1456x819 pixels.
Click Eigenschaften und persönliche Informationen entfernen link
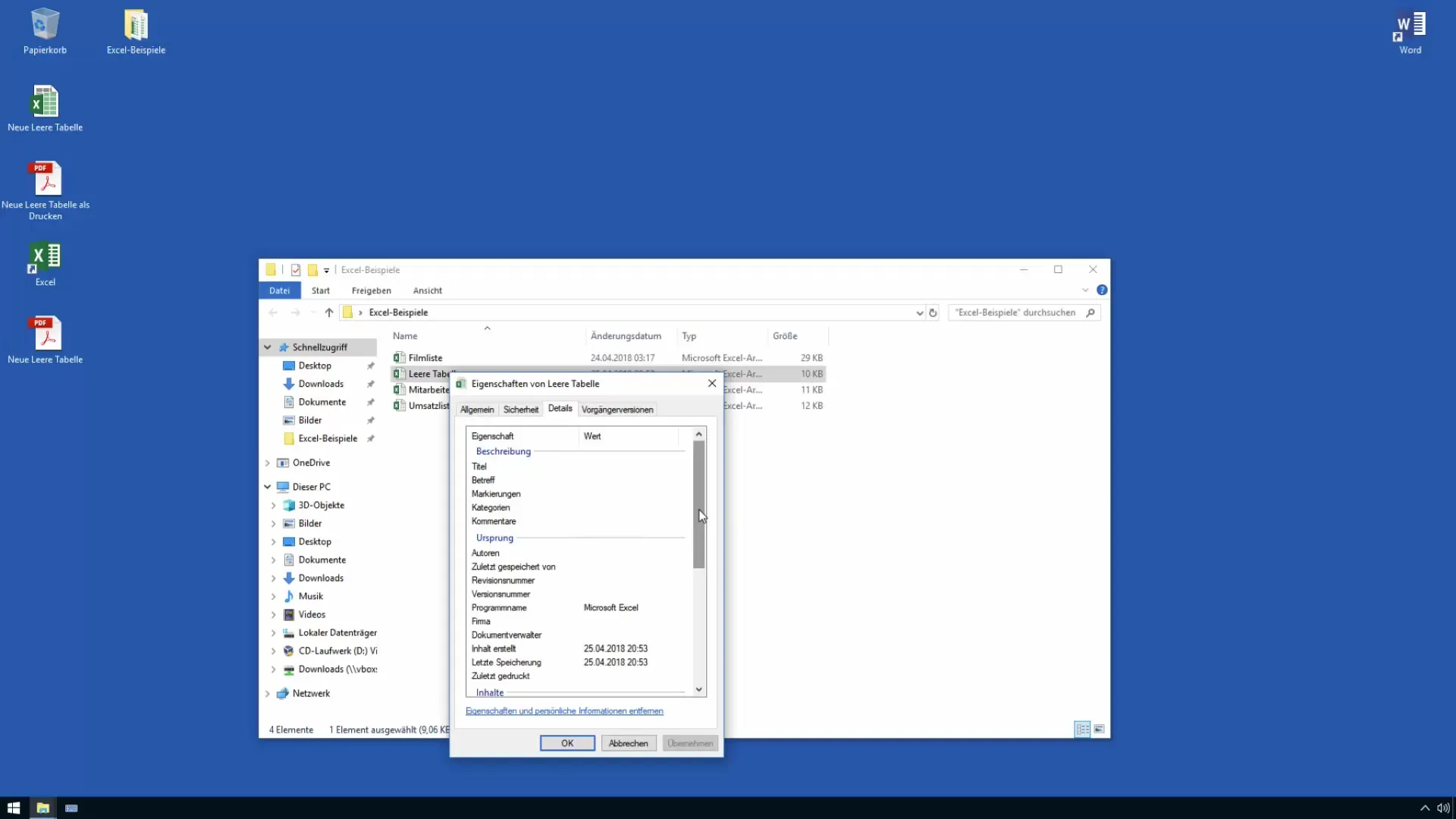point(564,711)
